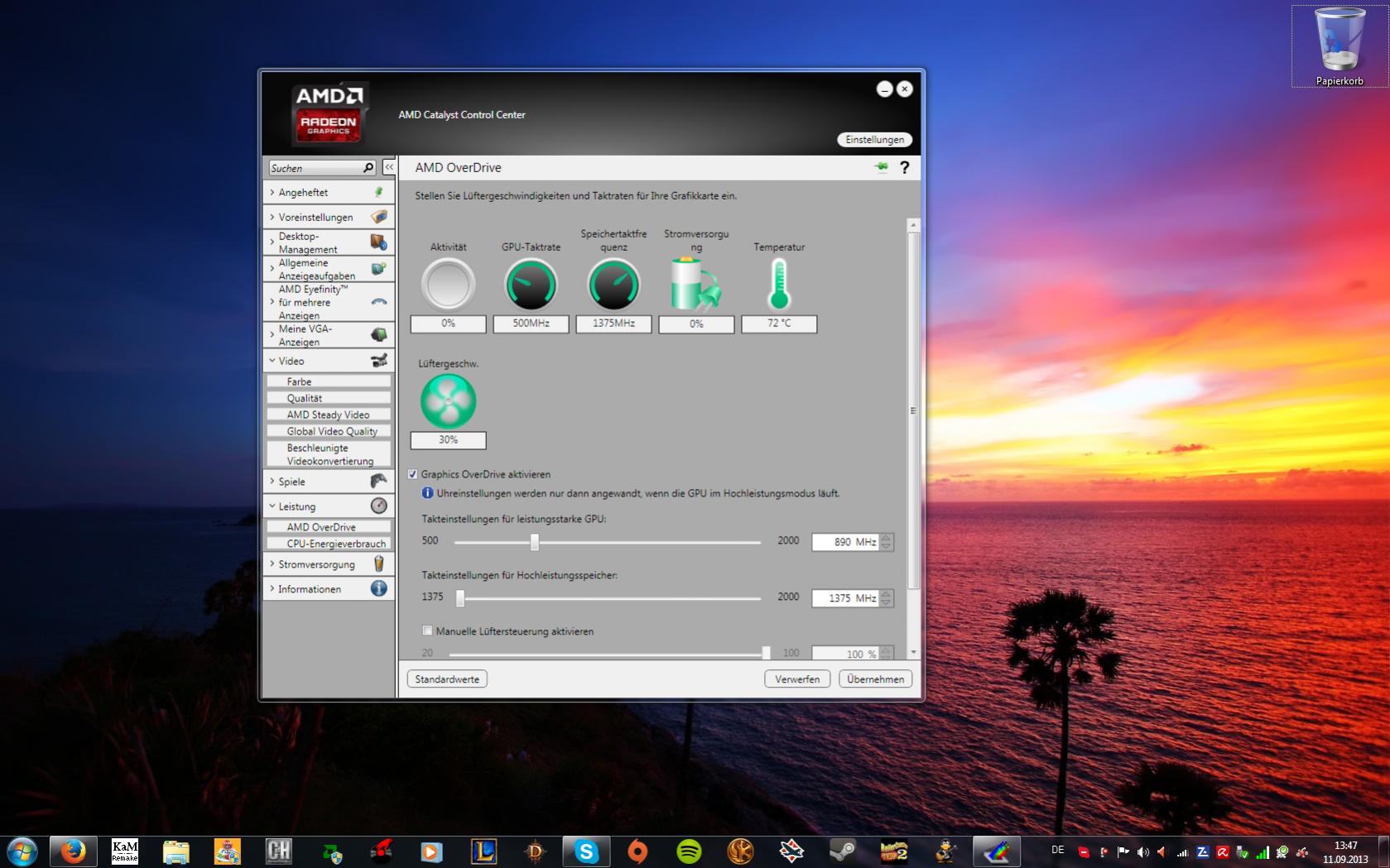Click the Speichertaktfrequenz gauge dial

coord(613,285)
